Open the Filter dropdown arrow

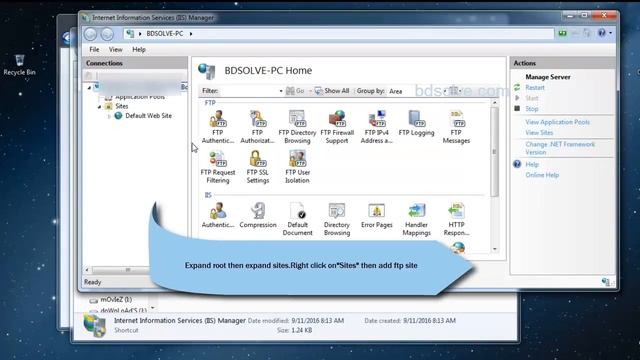pyautogui.click(x=281, y=91)
